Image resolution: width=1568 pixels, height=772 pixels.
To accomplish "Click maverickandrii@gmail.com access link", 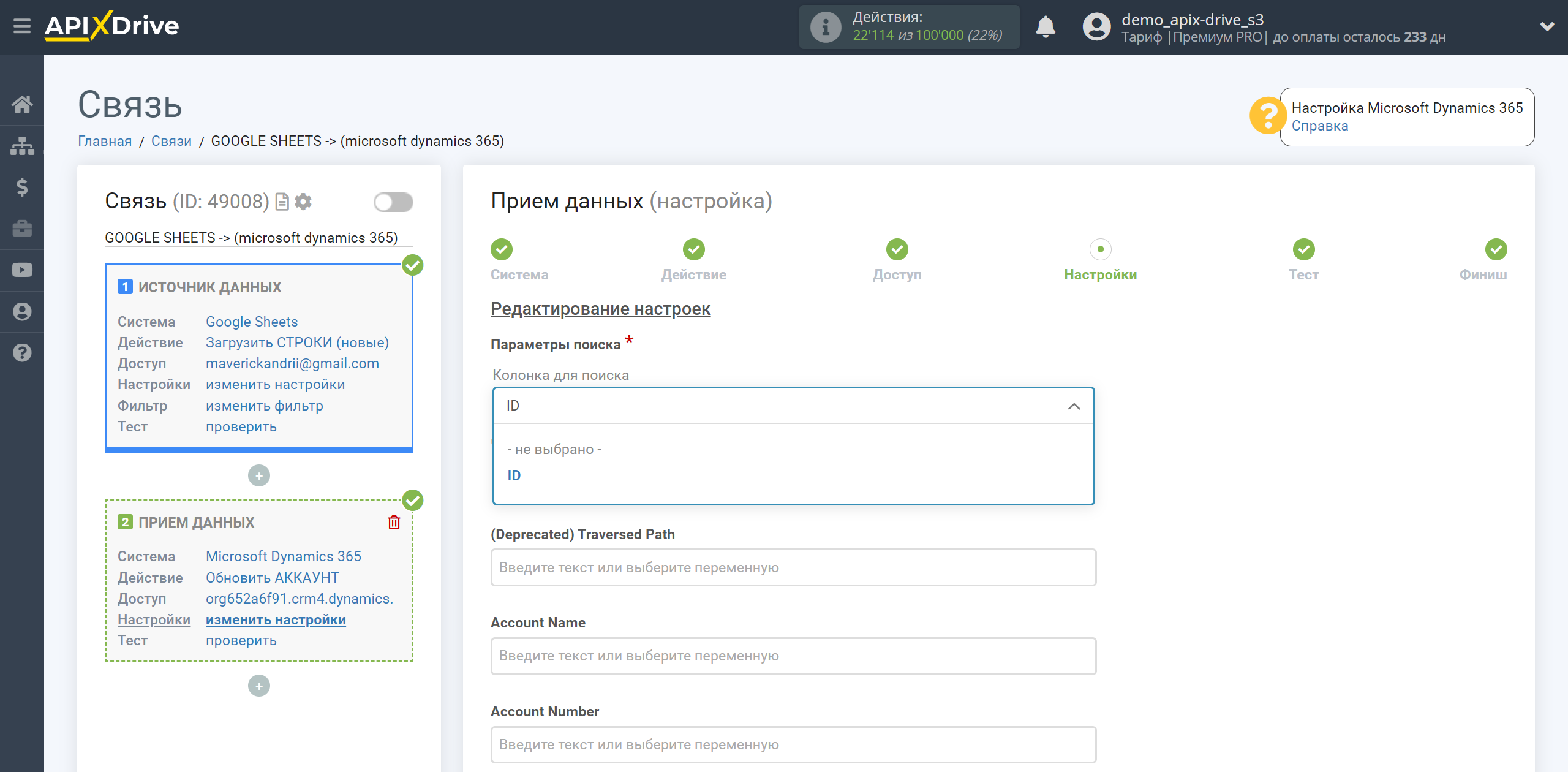I will (x=292, y=363).
